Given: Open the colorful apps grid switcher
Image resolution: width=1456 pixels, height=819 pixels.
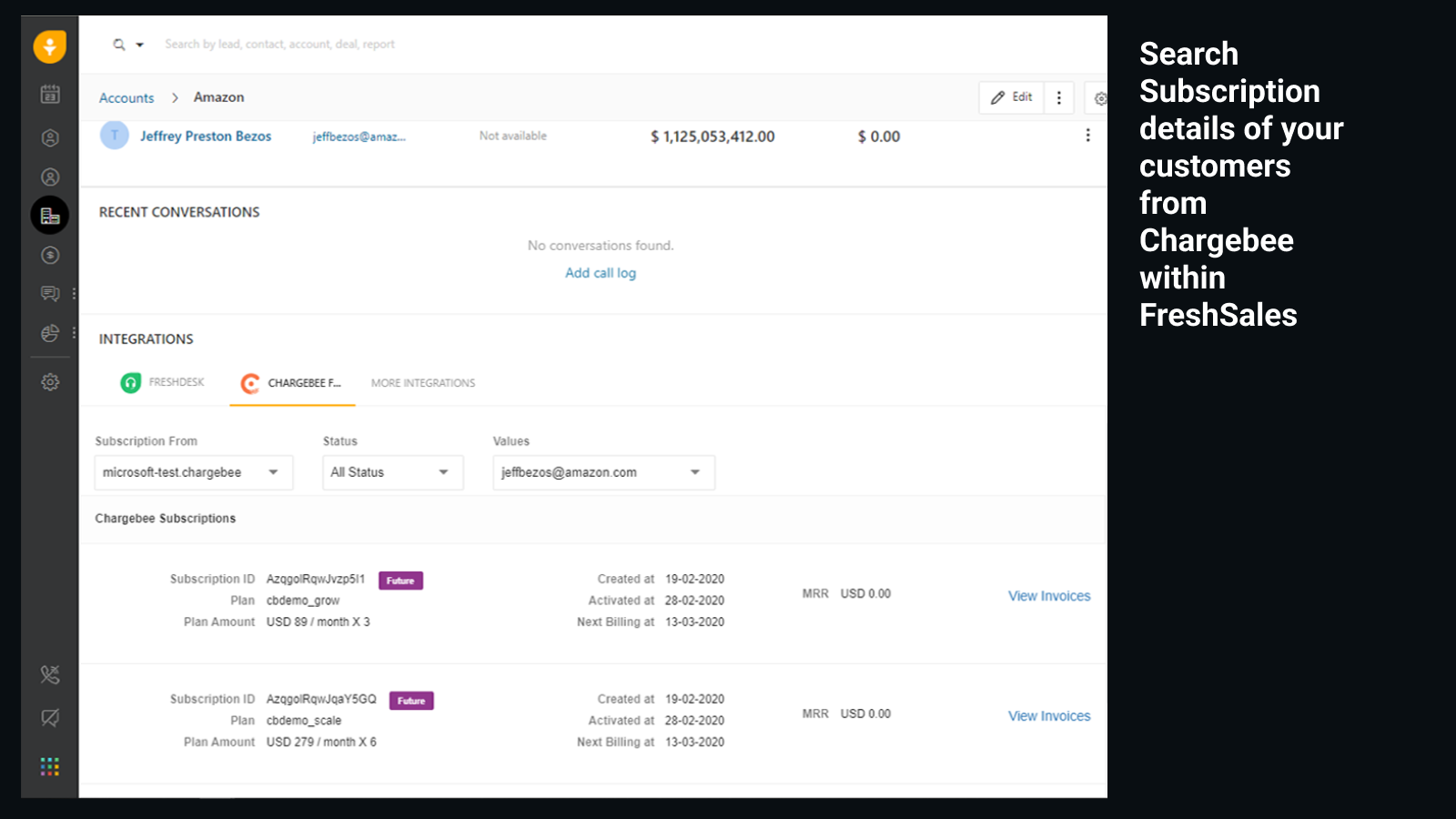Looking at the screenshot, I should (50, 766).
